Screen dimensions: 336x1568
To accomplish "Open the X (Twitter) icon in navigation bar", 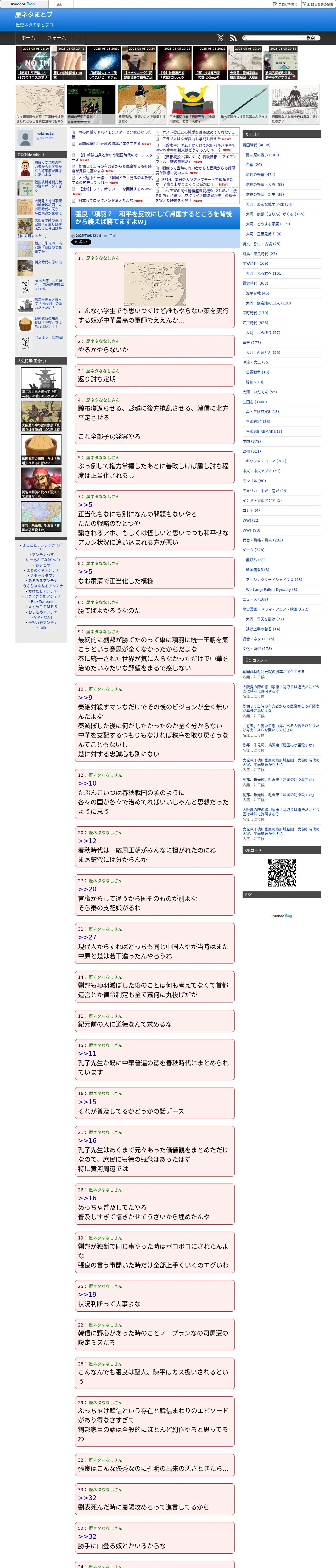I will 220,38.
